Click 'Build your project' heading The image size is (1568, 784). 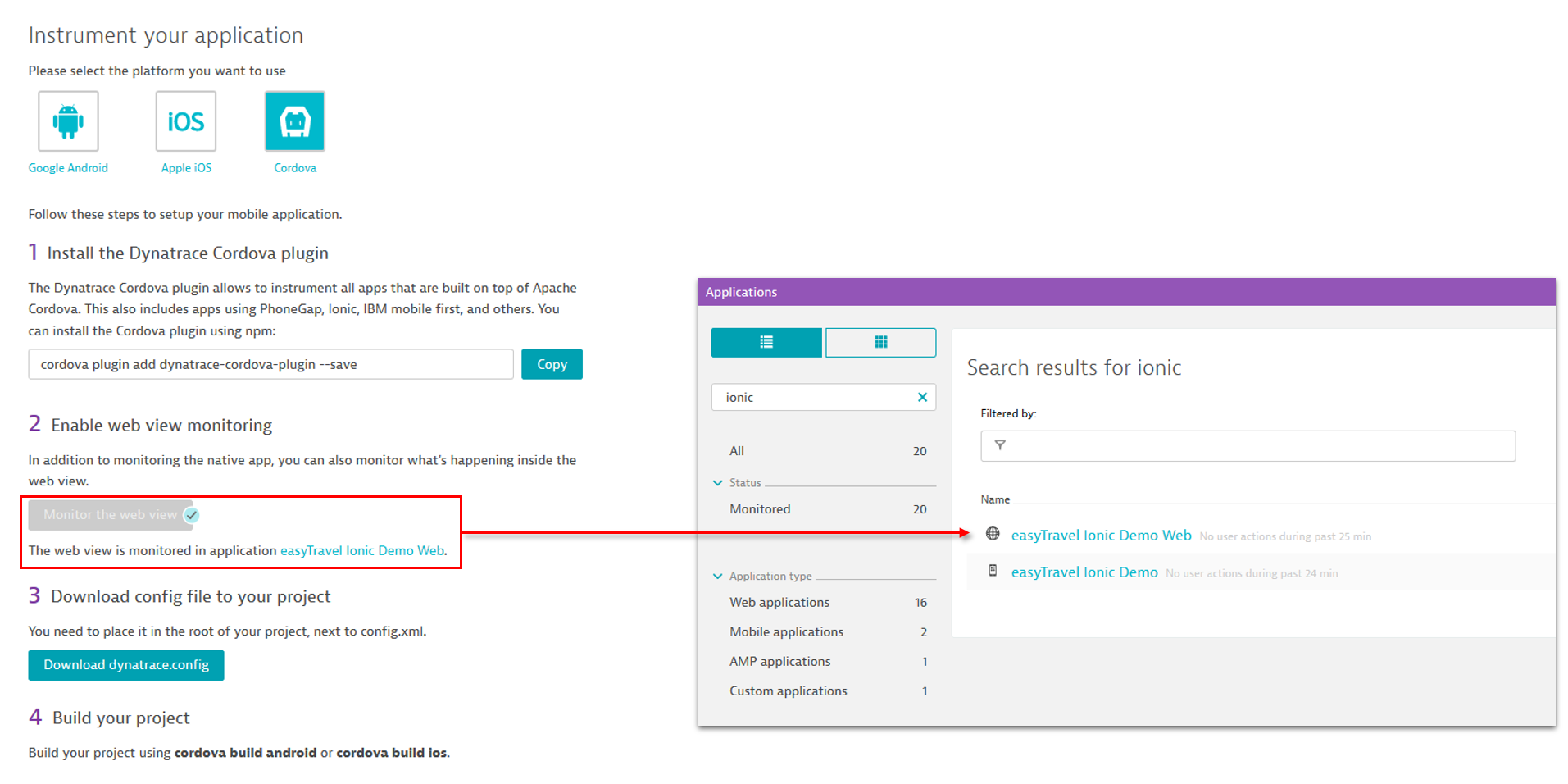point(120,718)
